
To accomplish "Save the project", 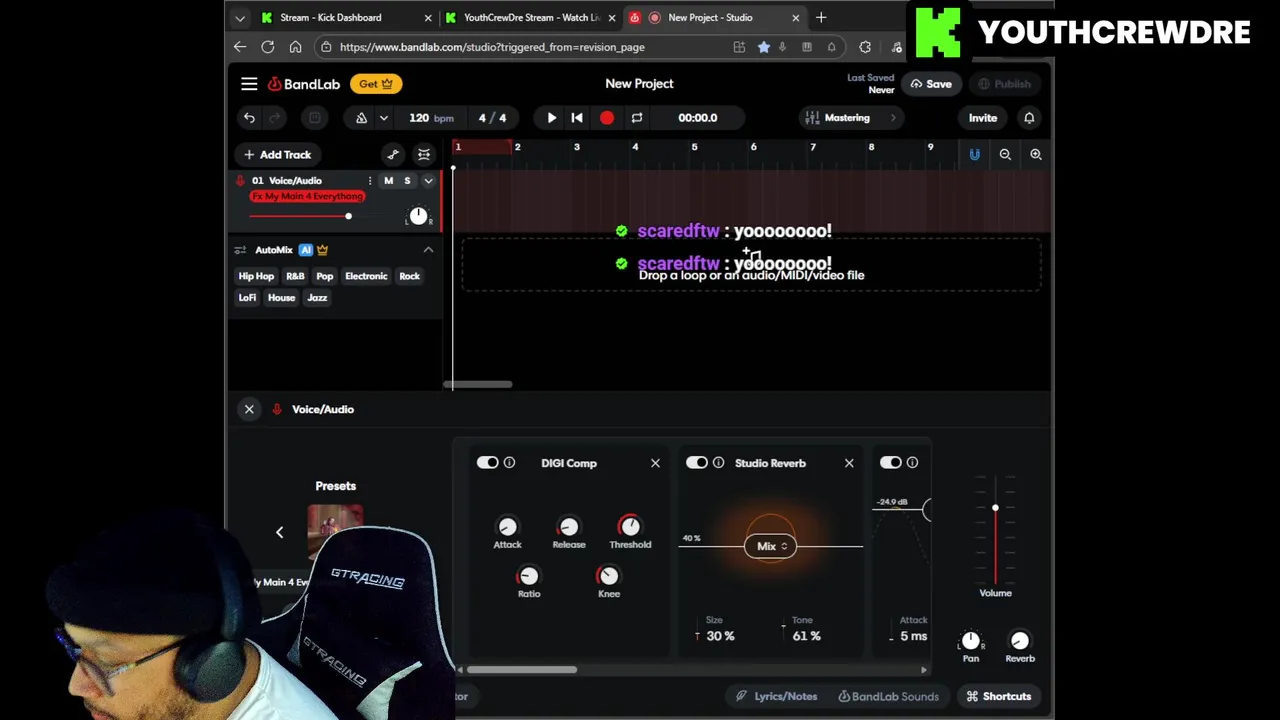I will (x=930, y=84).
